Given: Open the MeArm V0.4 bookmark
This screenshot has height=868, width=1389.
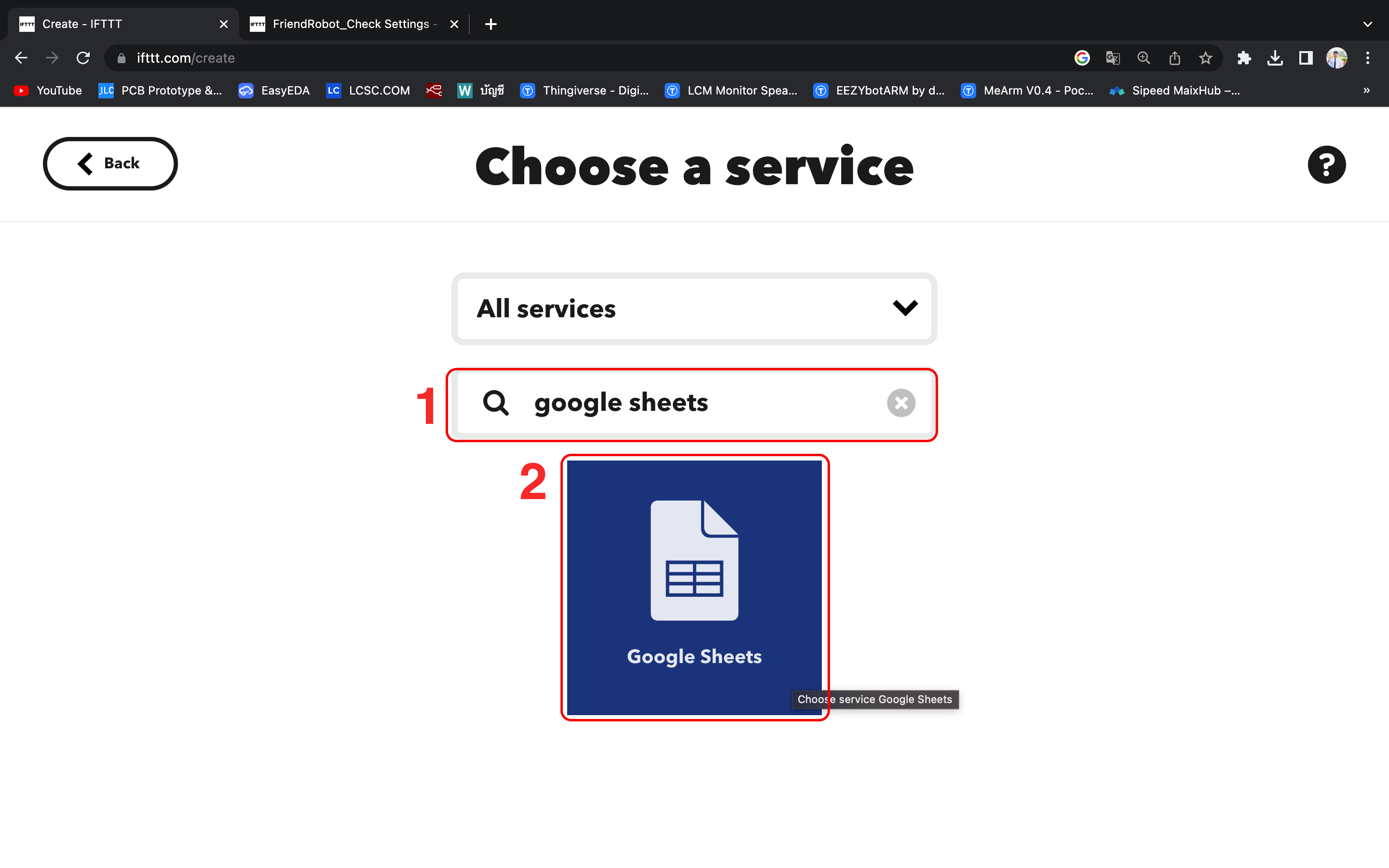Looking at the screenshot, I should click(x=1027, y=91).
